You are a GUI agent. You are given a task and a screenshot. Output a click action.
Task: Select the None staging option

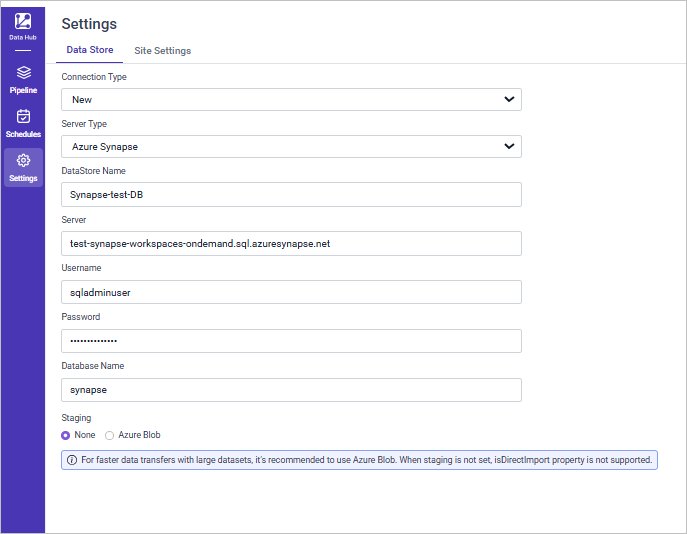pyautogui.click(x=66, y=435)
